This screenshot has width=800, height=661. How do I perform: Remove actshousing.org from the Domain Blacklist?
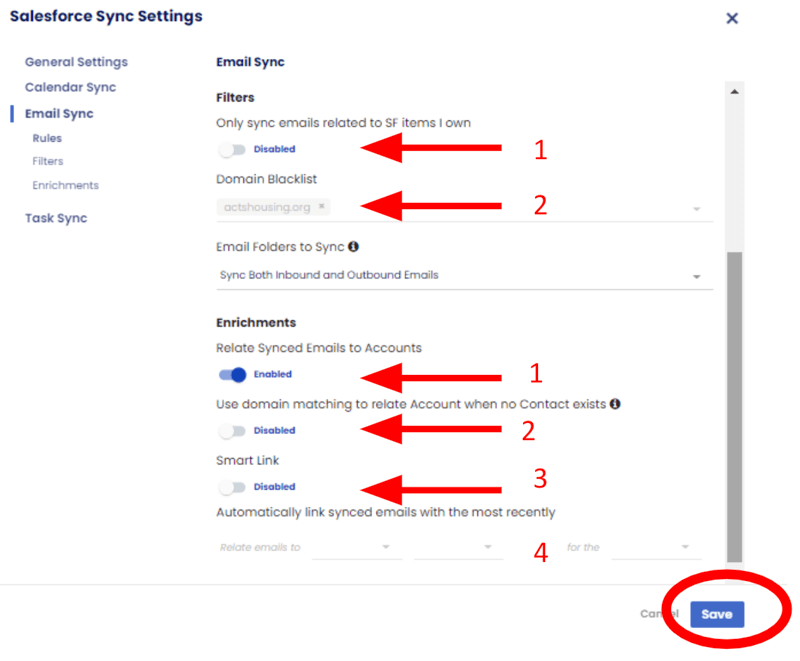(322, 204)
